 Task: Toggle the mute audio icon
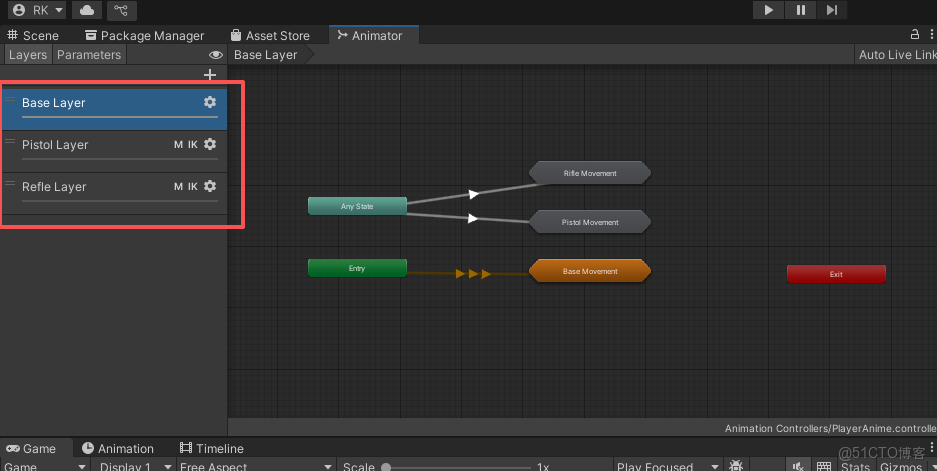coord(798,466)
